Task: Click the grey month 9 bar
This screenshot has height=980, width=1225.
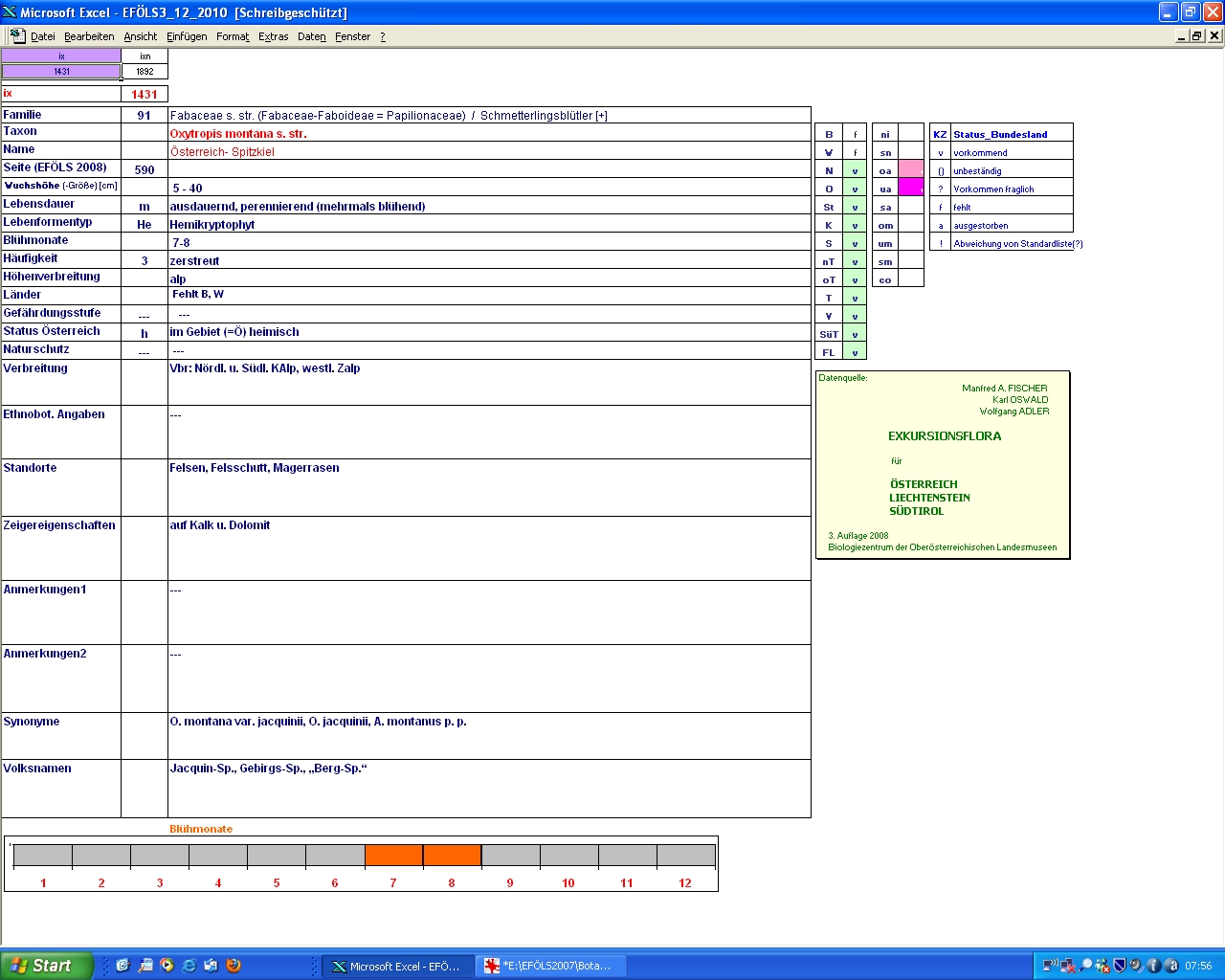Action: (x=510, y=855)
